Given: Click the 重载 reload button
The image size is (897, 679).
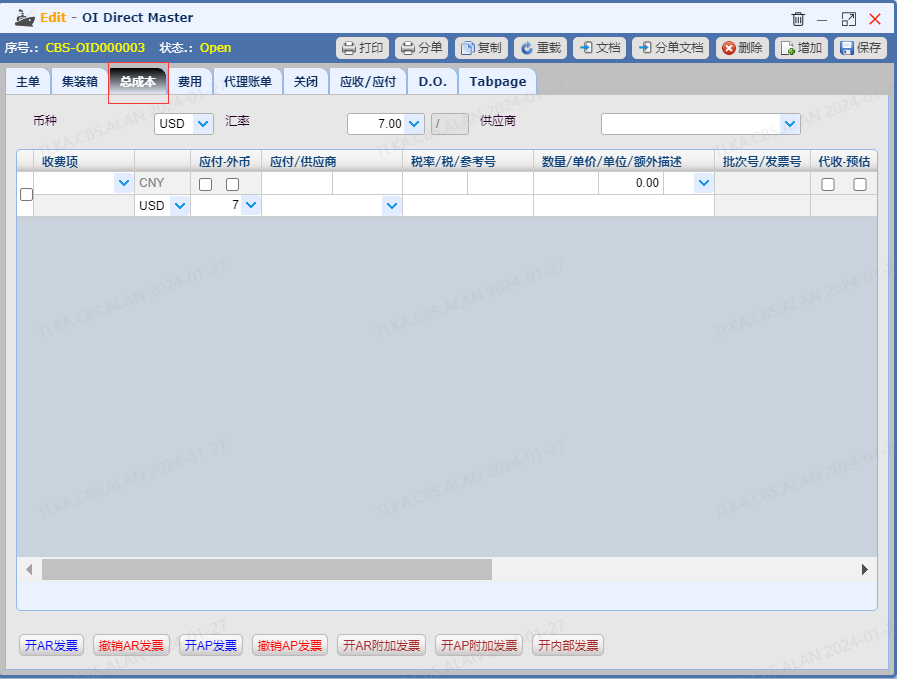Looking at the screenshot, I should tap(541, 48).
